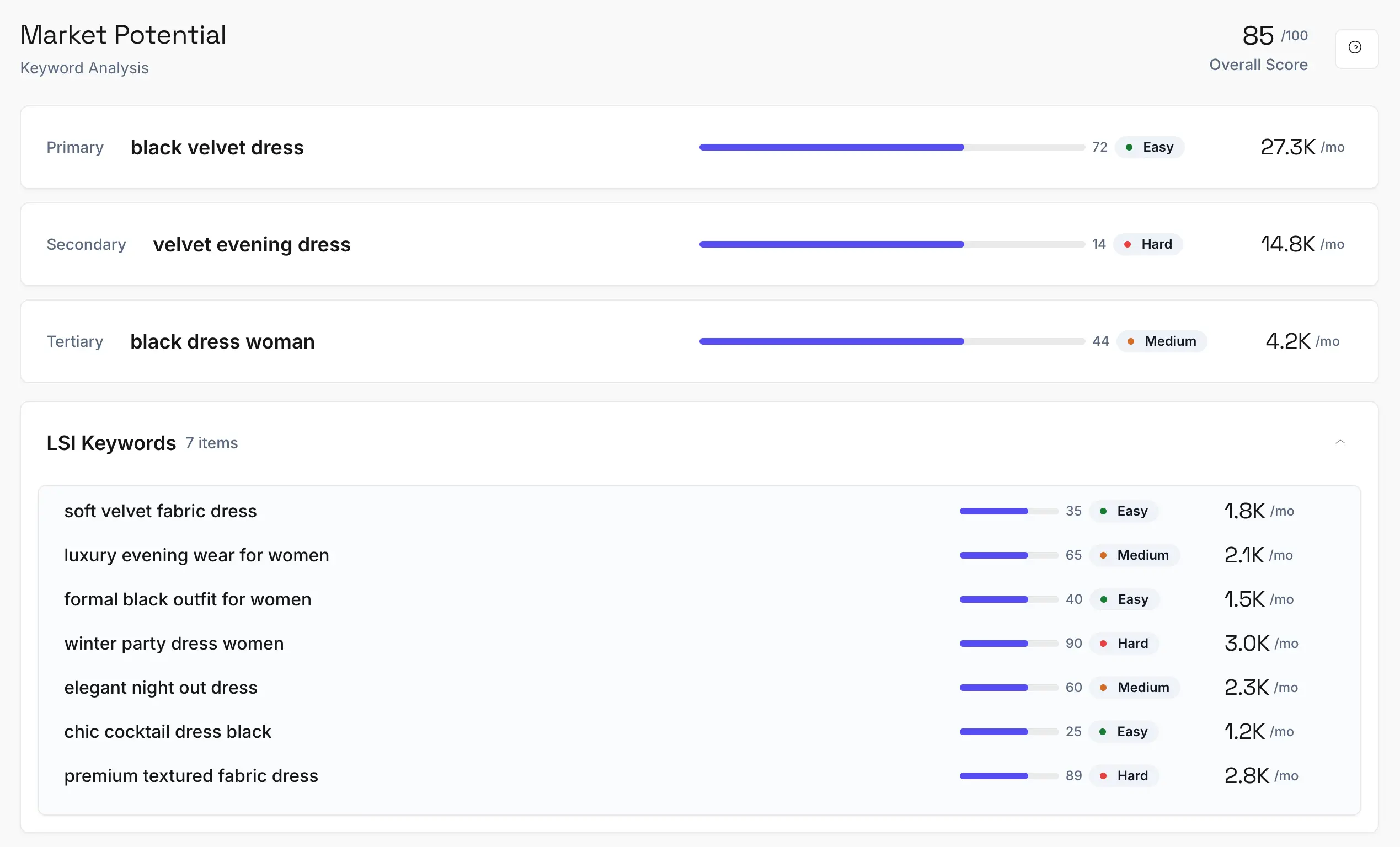The height and width of the screenshot is (847, 1400).
Task: Click the red dot for premium textured fabric dress
Action: tap(1103, 776)
